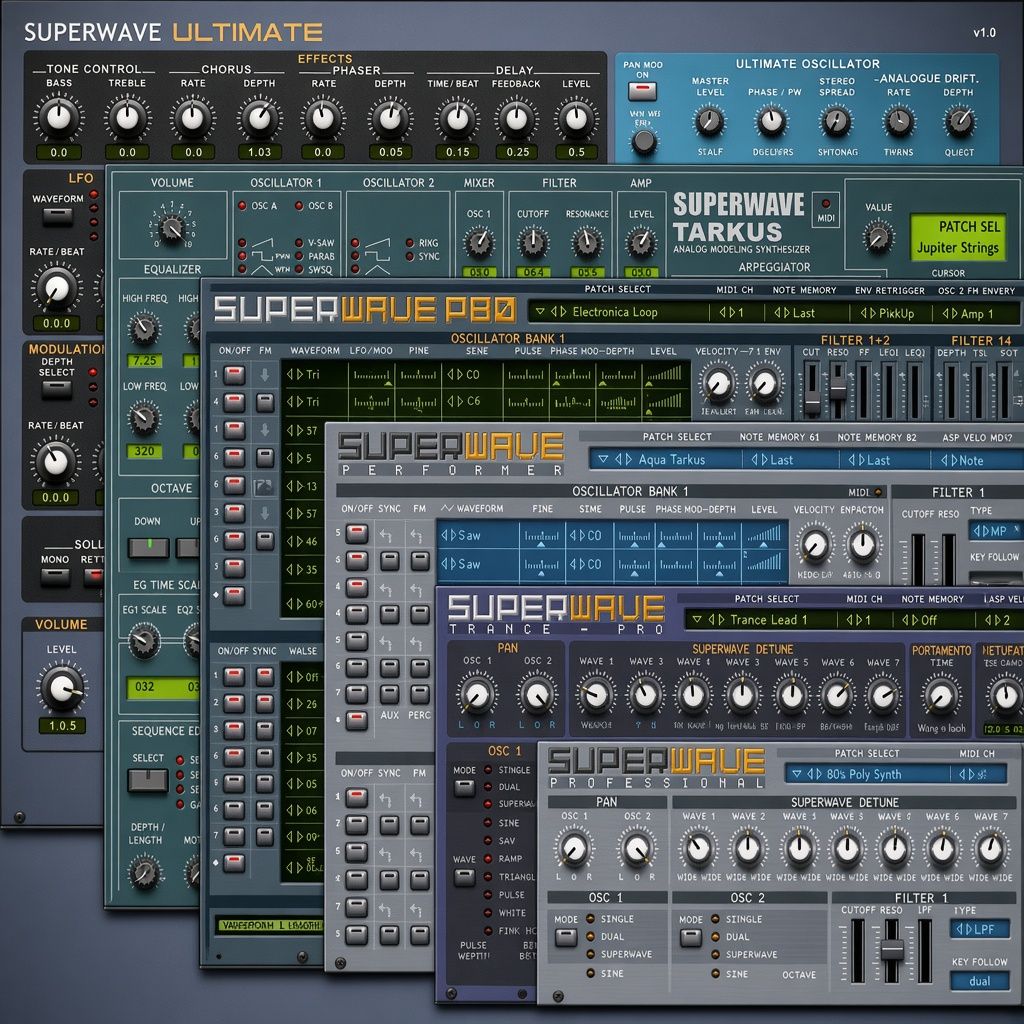Open the Trance Lead 1 patch dropdown
The width and height of the screenshot is (1024, 1024).
(760, 620)
